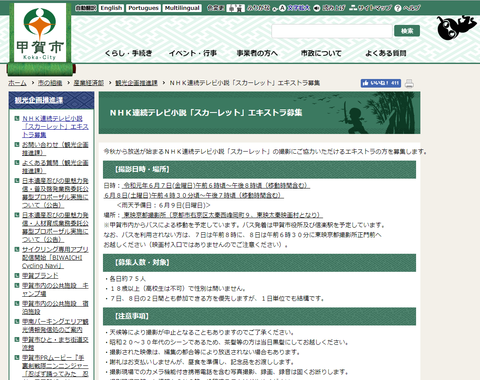Click the 観光企画推進課 breadcrumb link
This screenshot has width=480, height=380.
136,83
